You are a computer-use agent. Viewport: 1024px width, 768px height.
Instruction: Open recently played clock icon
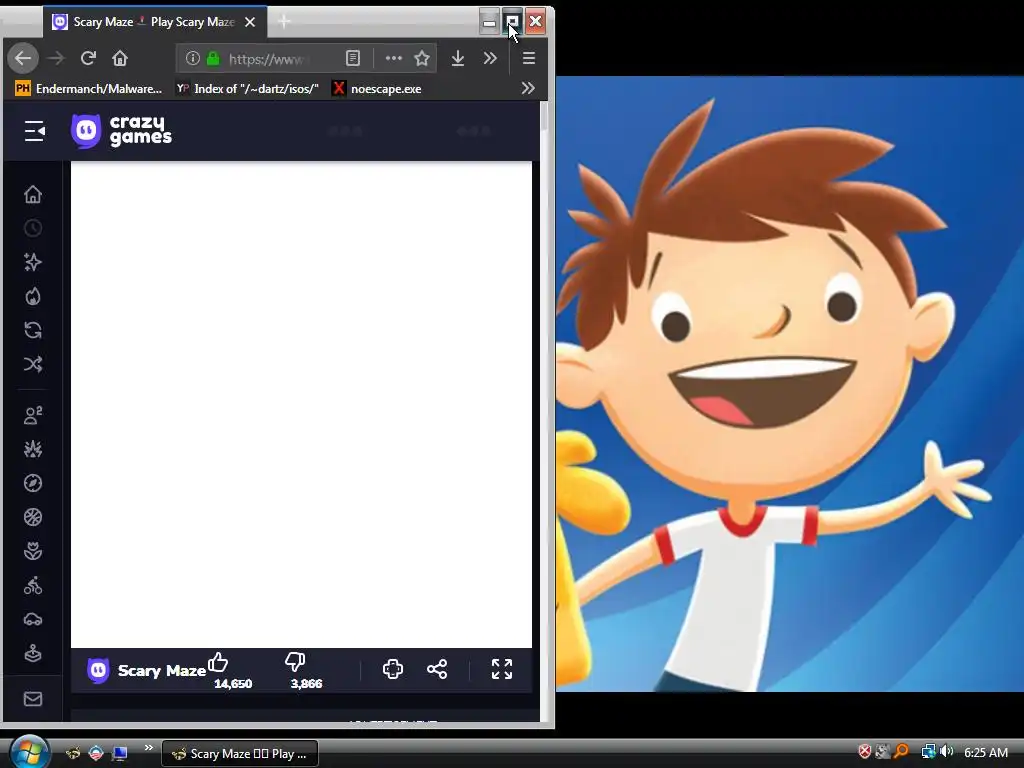33,228
